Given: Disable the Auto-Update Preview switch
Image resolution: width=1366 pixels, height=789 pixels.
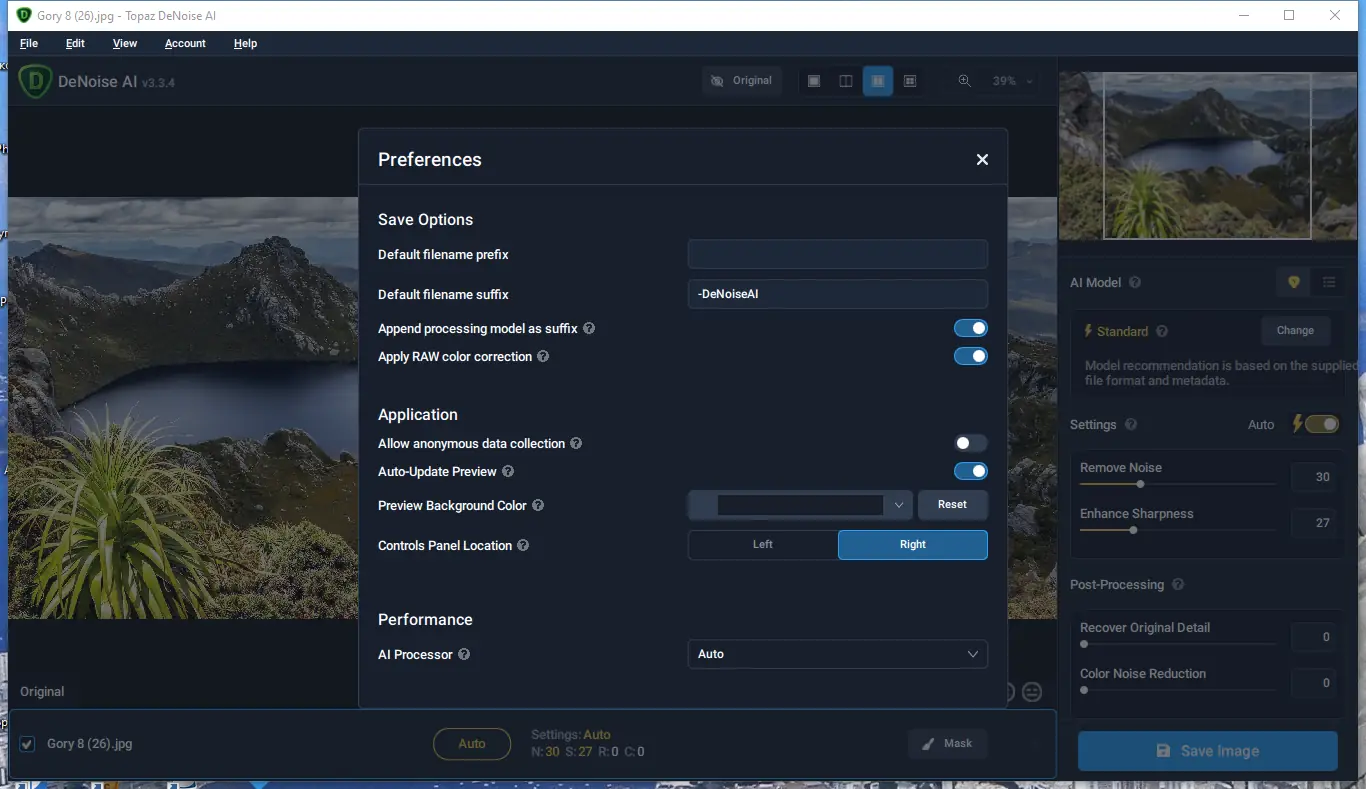Looking at the screenshot, I should [971, 471].
